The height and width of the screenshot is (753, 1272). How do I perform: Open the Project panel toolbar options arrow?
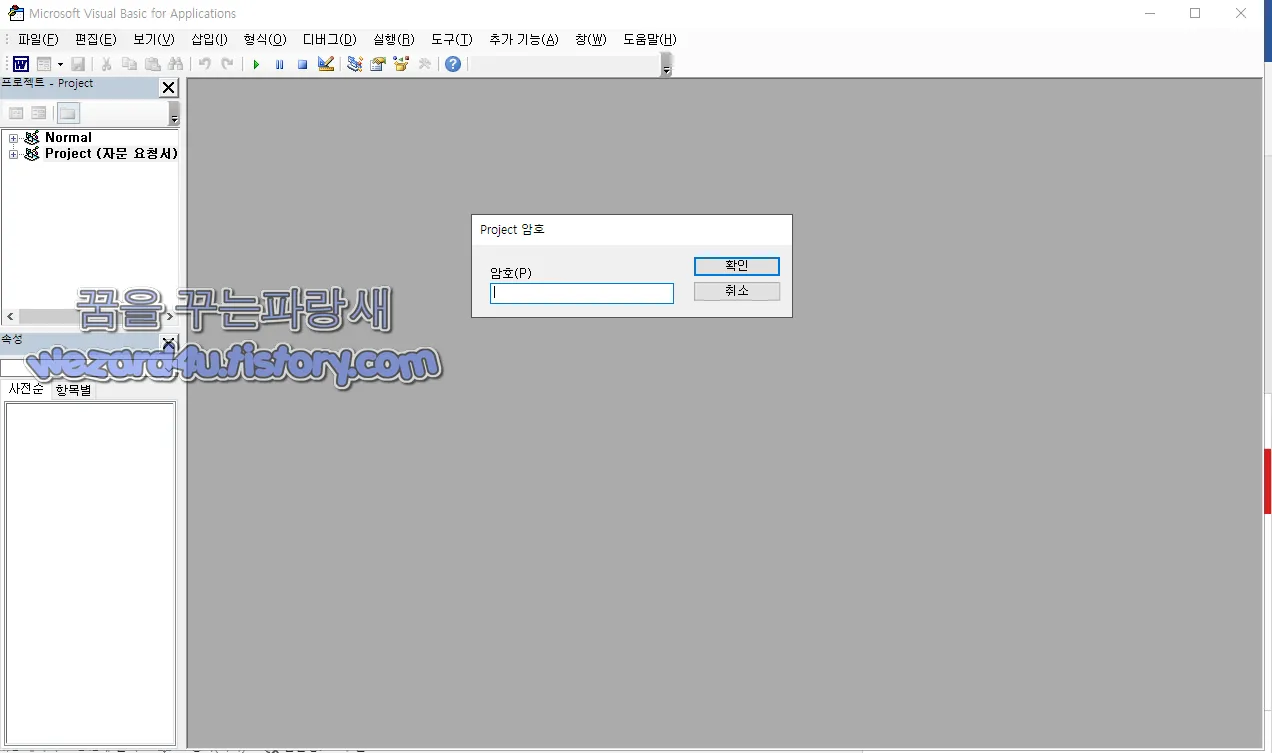[175, 114]
